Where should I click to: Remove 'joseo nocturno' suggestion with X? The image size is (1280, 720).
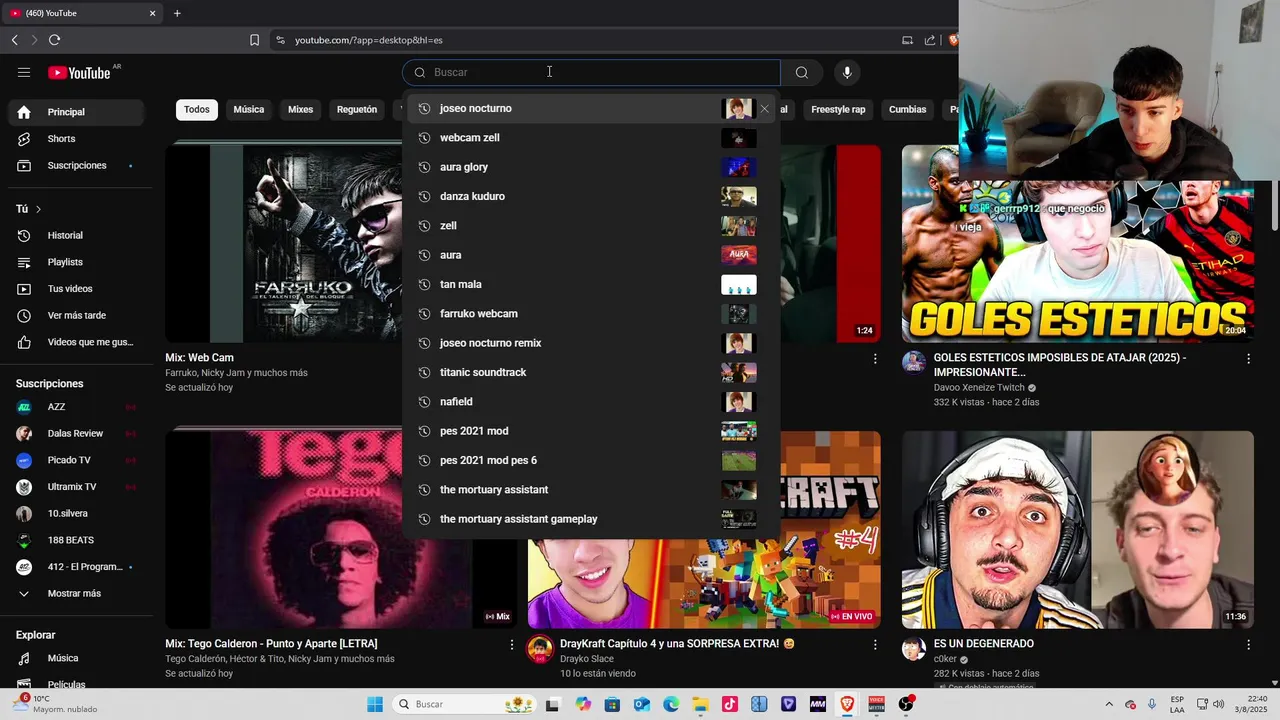[765, 109]
